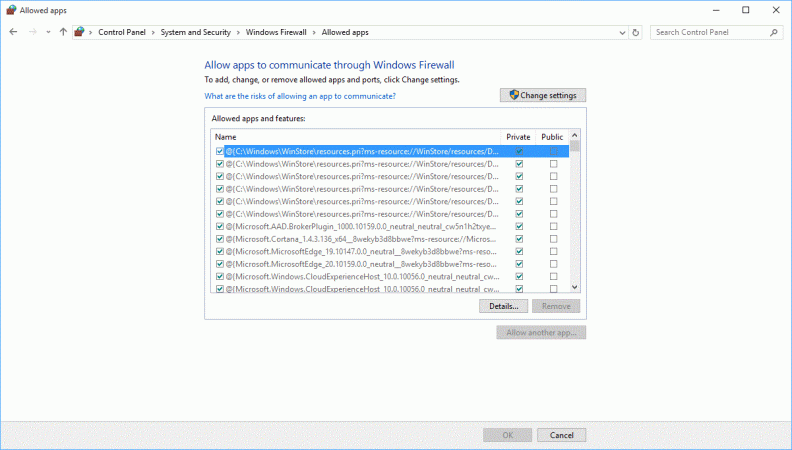The image size is (792, 450).
Task: Open the address bar history dropdown
Action: 622,32
